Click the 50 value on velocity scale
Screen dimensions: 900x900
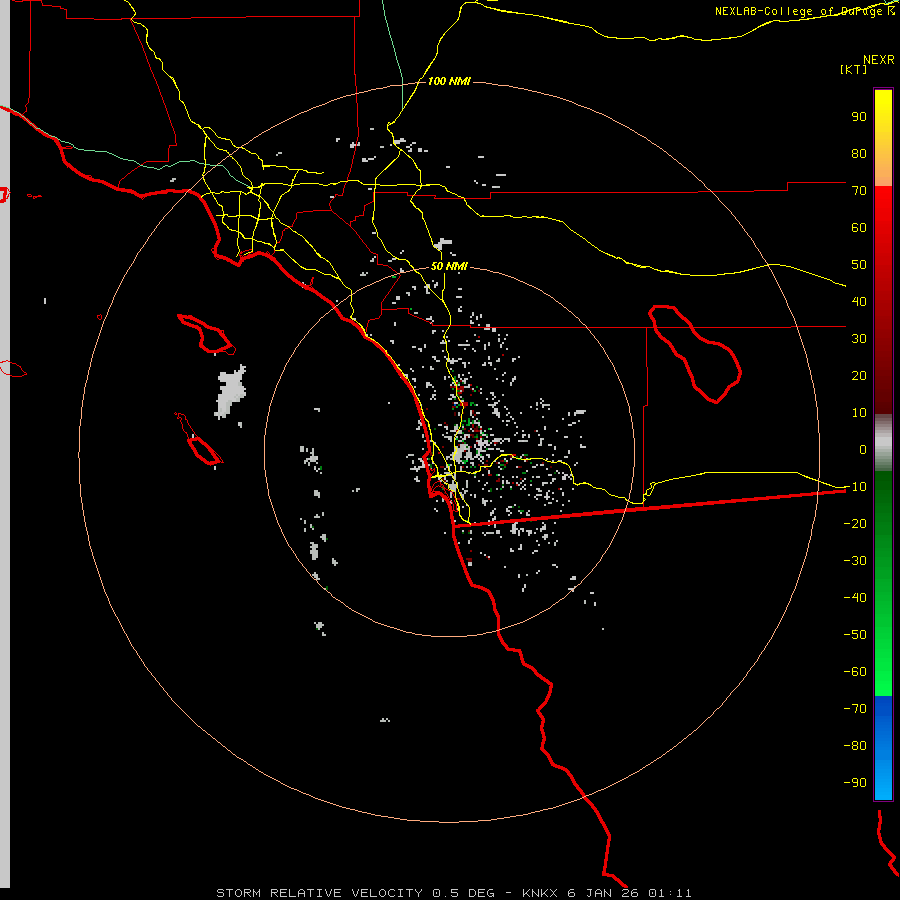859,265
